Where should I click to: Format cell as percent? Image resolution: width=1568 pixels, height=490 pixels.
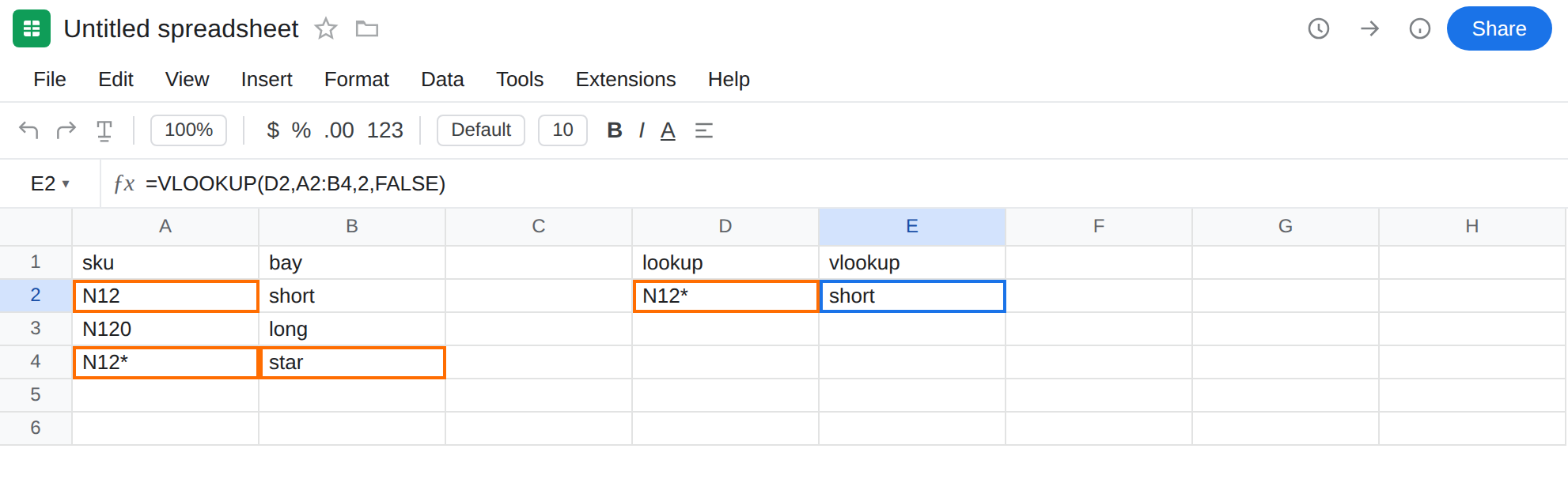click(301, 130)
